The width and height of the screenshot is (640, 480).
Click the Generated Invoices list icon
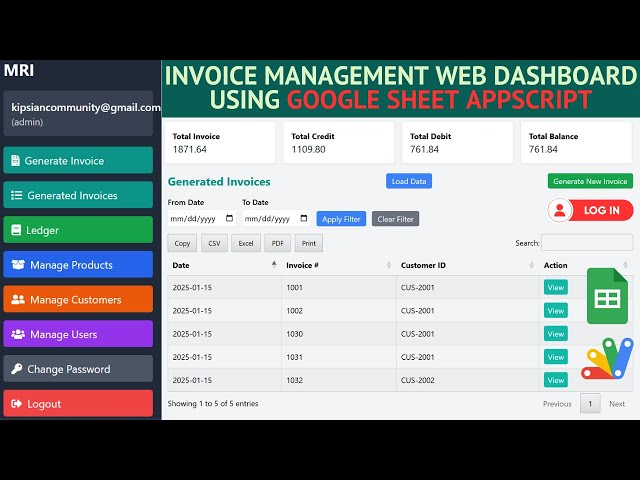(16, 195)
